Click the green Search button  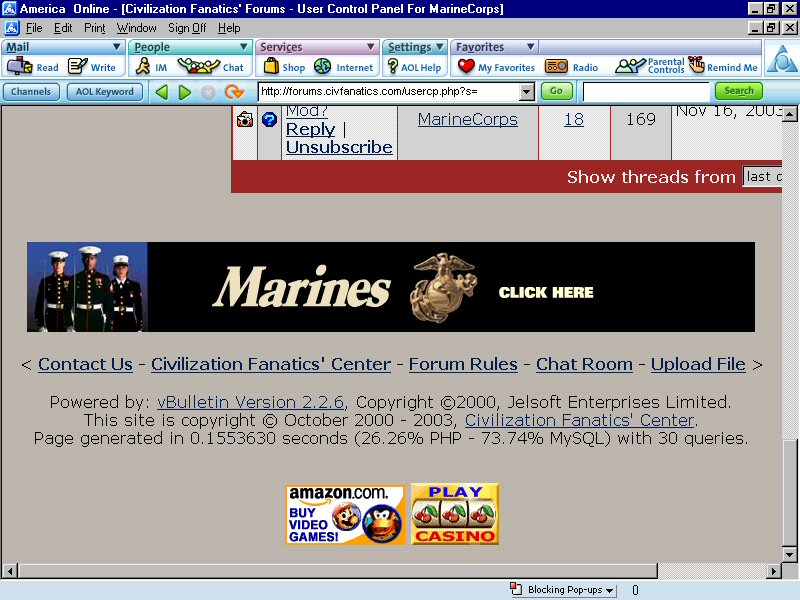[739, 91]
